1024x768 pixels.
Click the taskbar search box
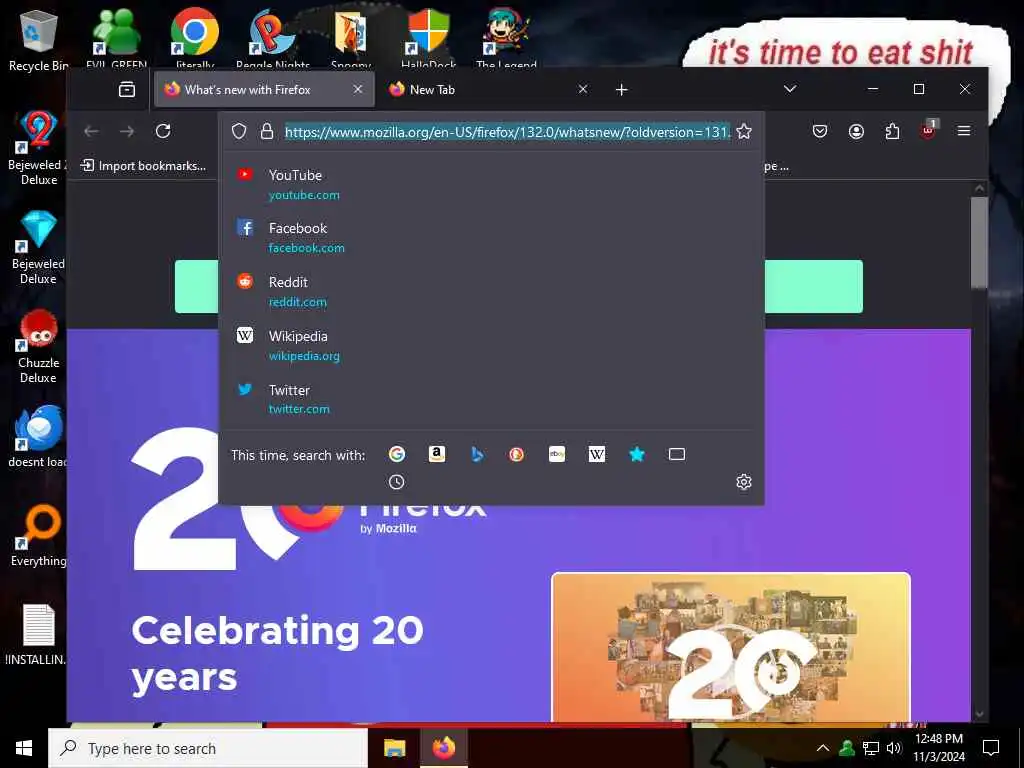coord(208,748)
